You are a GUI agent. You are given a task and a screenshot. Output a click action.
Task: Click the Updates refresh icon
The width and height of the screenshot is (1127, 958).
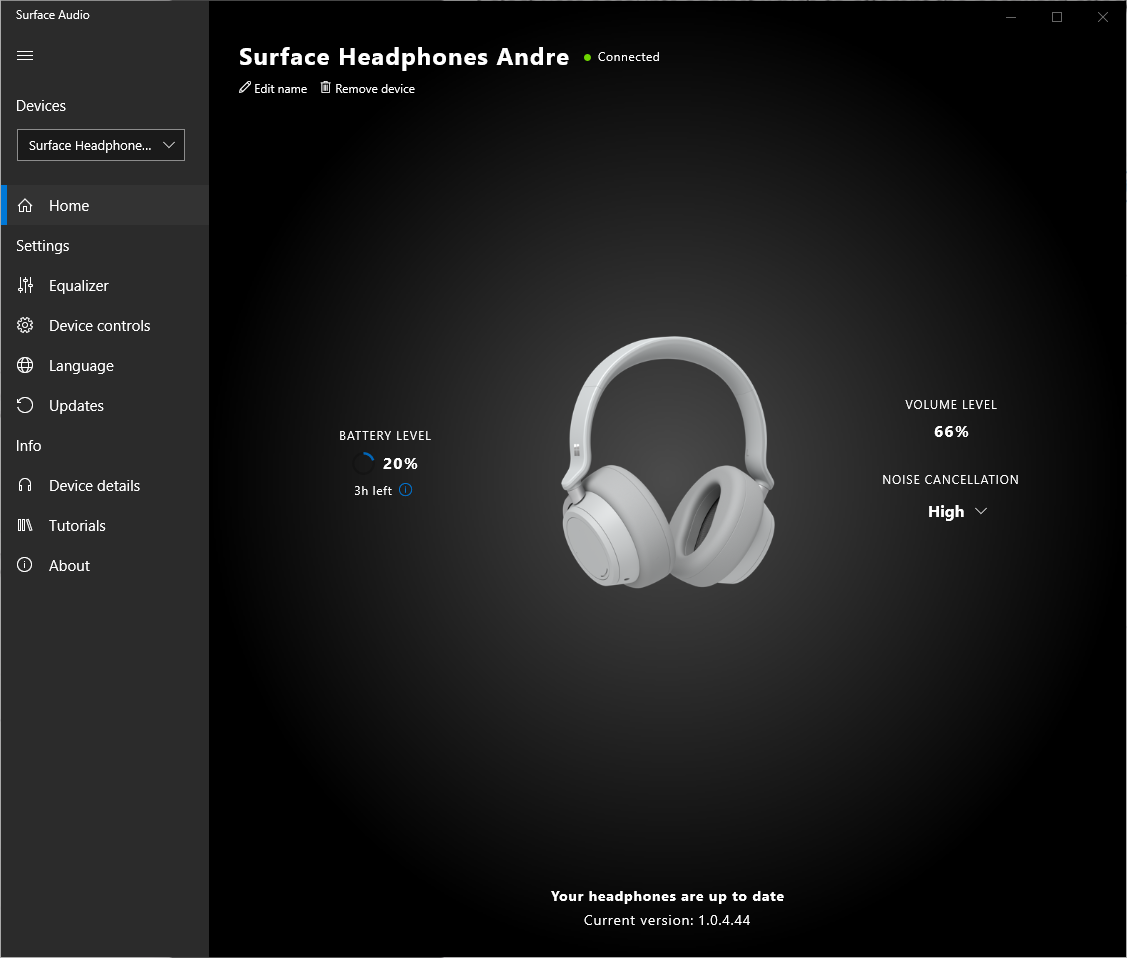coord(26,406)
